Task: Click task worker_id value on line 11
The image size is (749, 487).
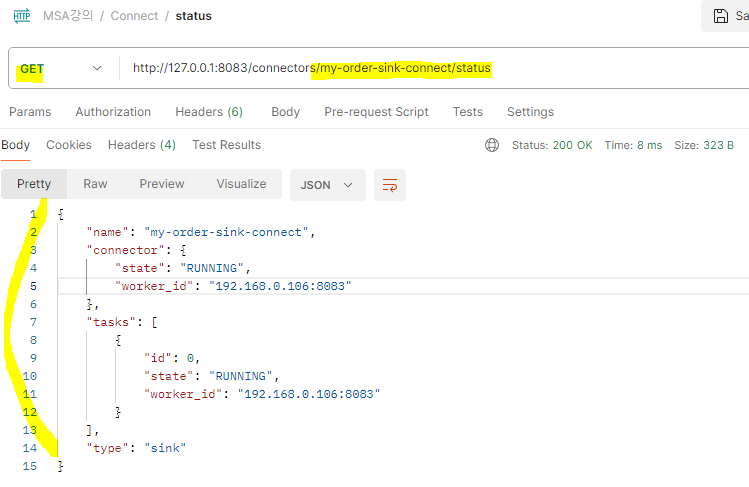Action: click(309, 394)
